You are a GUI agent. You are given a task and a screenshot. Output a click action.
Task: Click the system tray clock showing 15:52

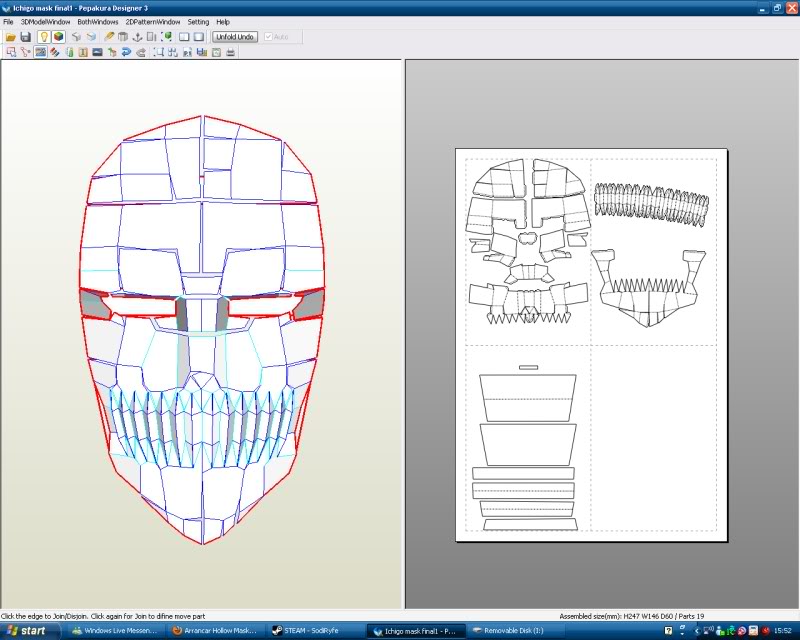[783, 631]
